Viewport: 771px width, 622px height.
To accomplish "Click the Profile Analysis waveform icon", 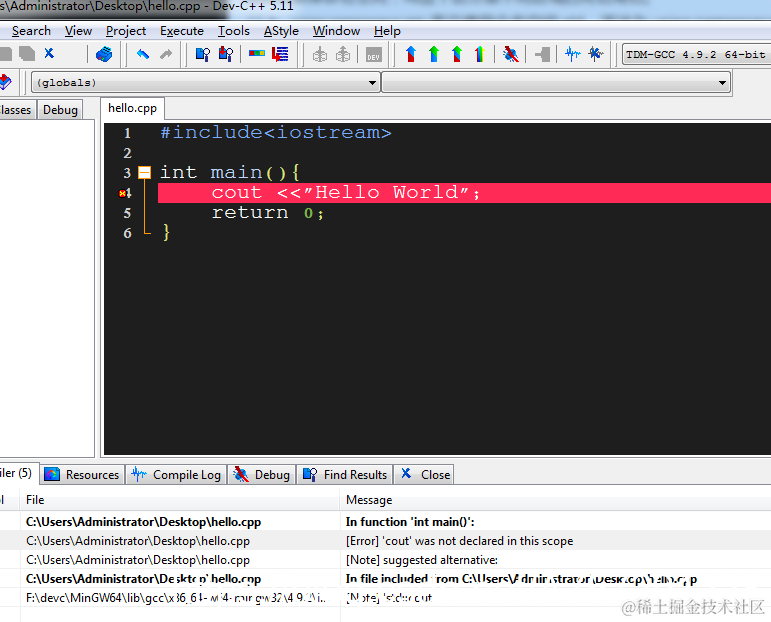I will [573, 54].
